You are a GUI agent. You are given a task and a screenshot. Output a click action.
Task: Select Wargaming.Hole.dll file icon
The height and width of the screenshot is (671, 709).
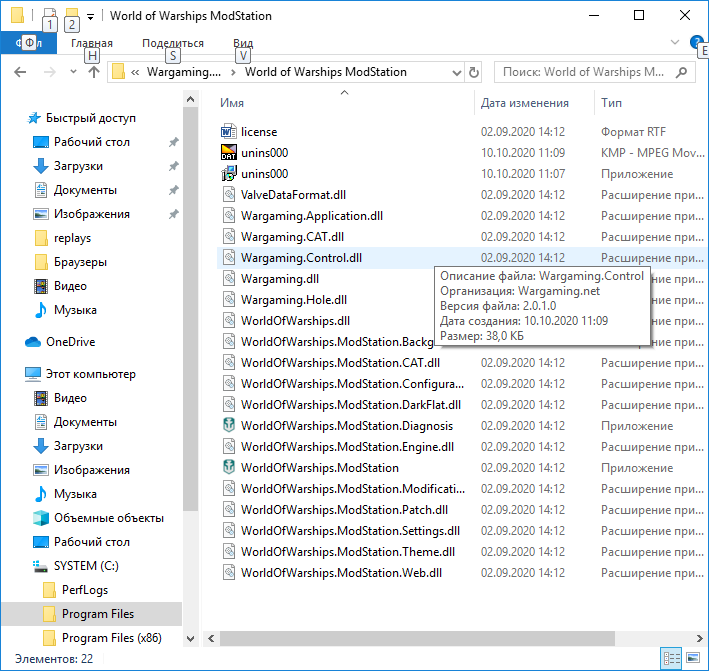click(x=229, y=300)
